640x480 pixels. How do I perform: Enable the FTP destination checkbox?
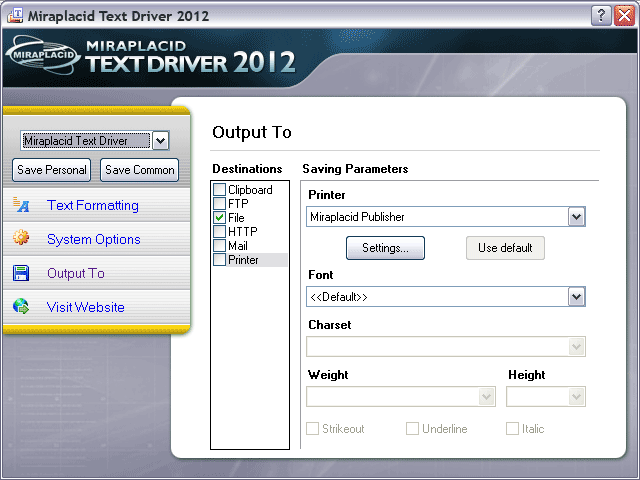click(220, 203)
